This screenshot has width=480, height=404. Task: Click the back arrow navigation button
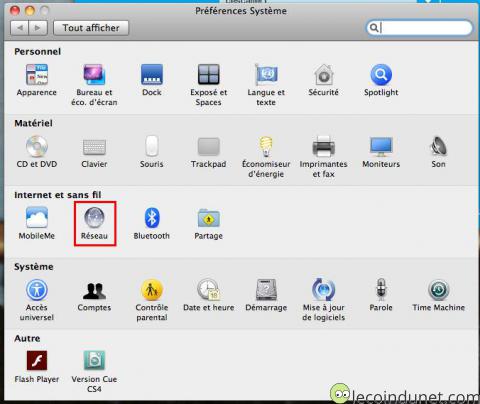point(20,28)
